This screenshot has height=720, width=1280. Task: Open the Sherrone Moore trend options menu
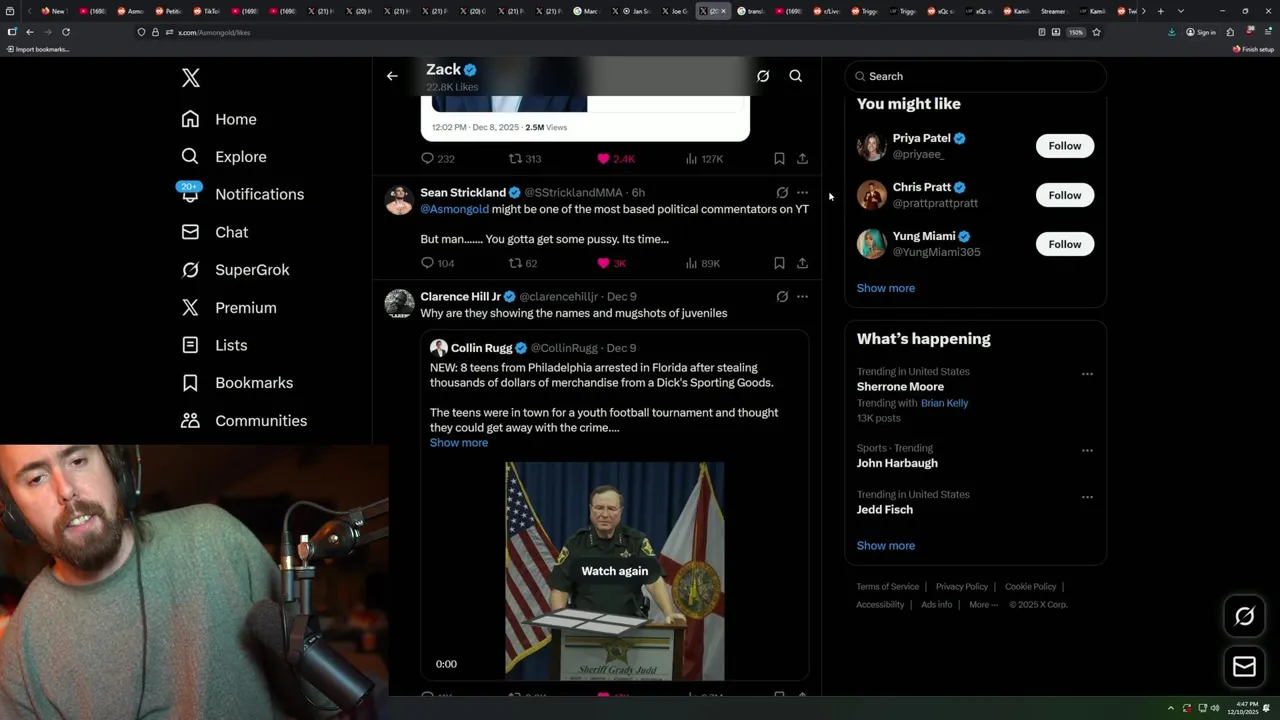[x=1087, y=374]
